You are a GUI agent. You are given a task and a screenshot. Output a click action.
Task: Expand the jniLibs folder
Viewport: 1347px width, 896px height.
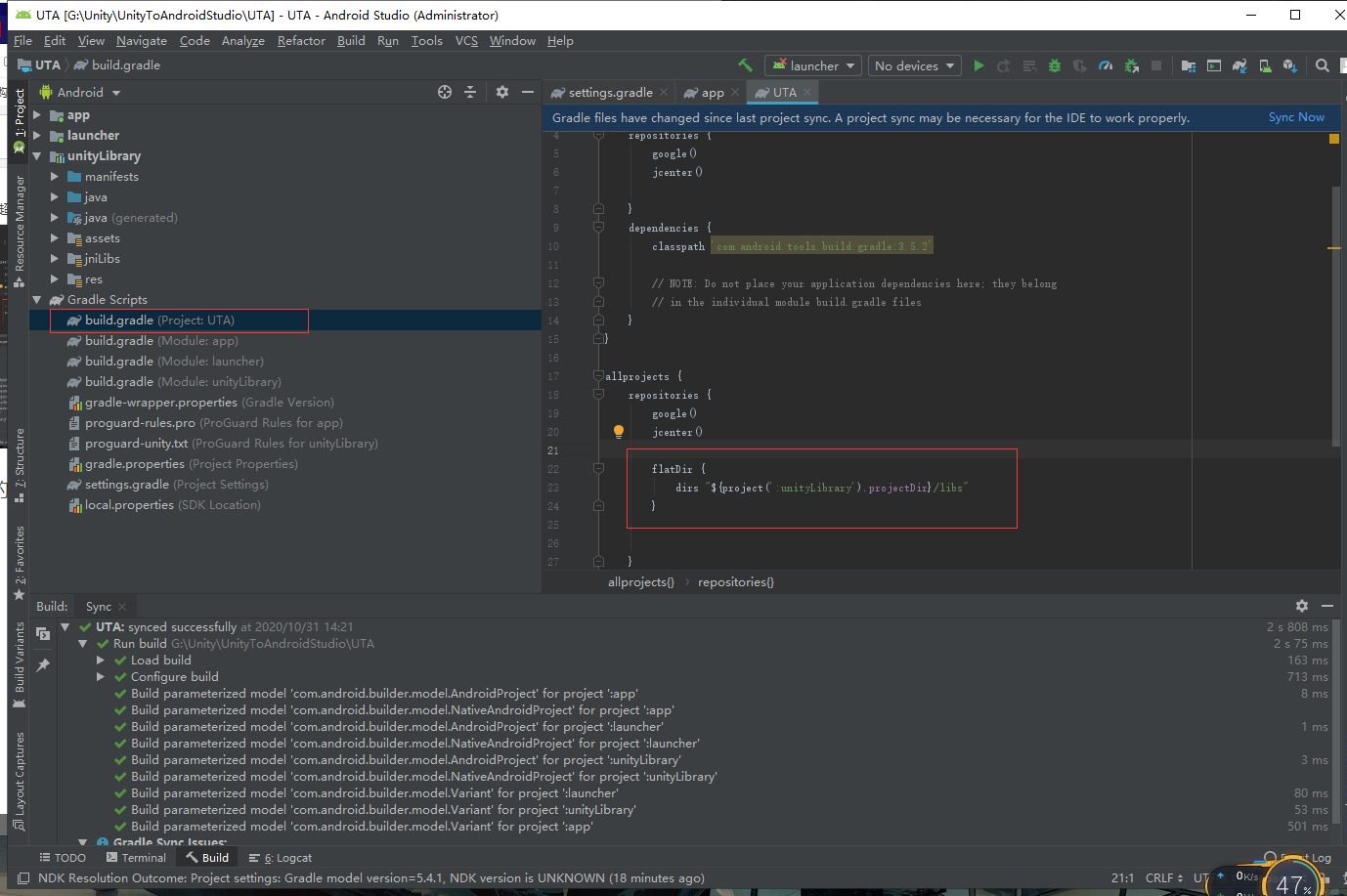pyautogui.click(x=55, y=259)
